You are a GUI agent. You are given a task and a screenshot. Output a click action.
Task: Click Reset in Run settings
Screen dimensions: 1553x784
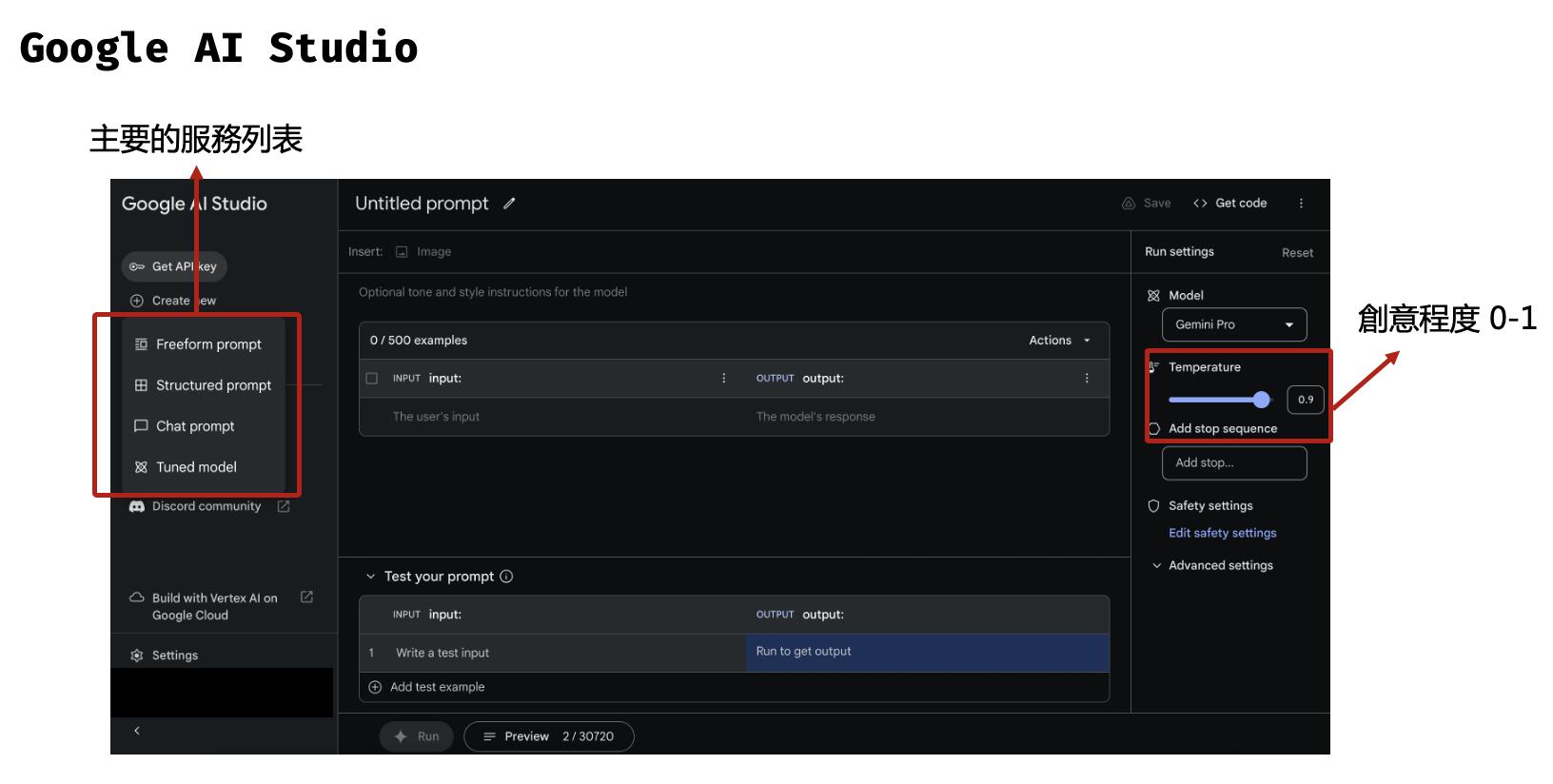(1297, 253)
